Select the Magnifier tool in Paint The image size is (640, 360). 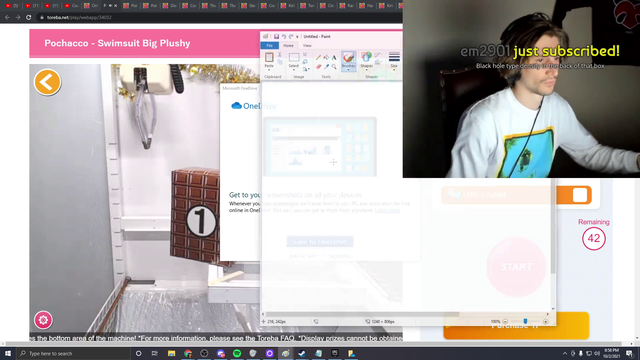[x=334, y=67]
